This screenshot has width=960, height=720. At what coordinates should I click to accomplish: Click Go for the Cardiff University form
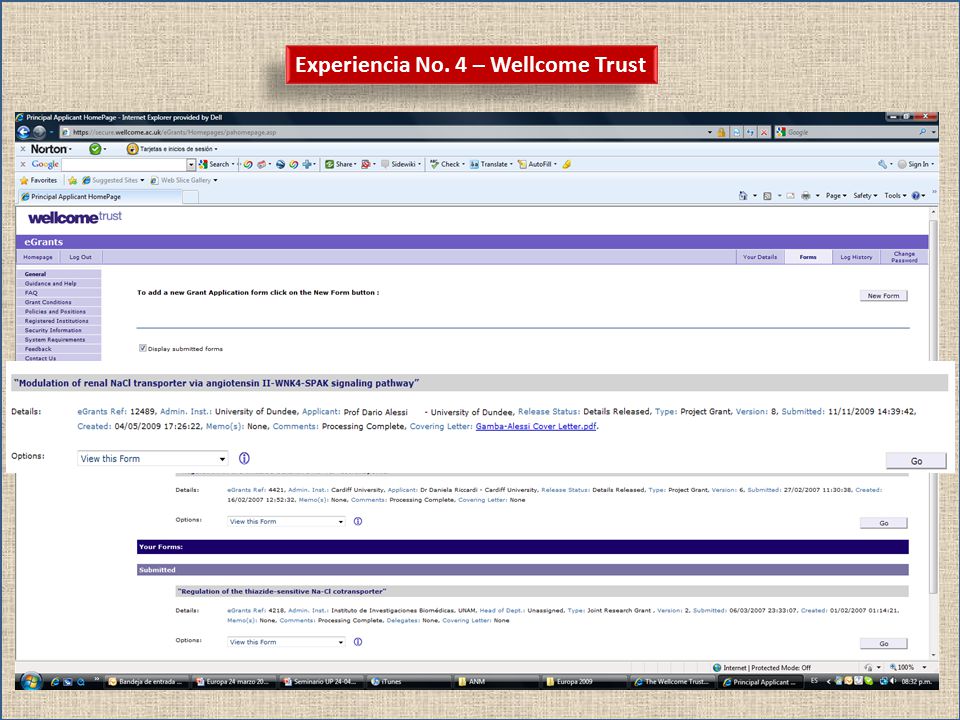click(883, 523)
